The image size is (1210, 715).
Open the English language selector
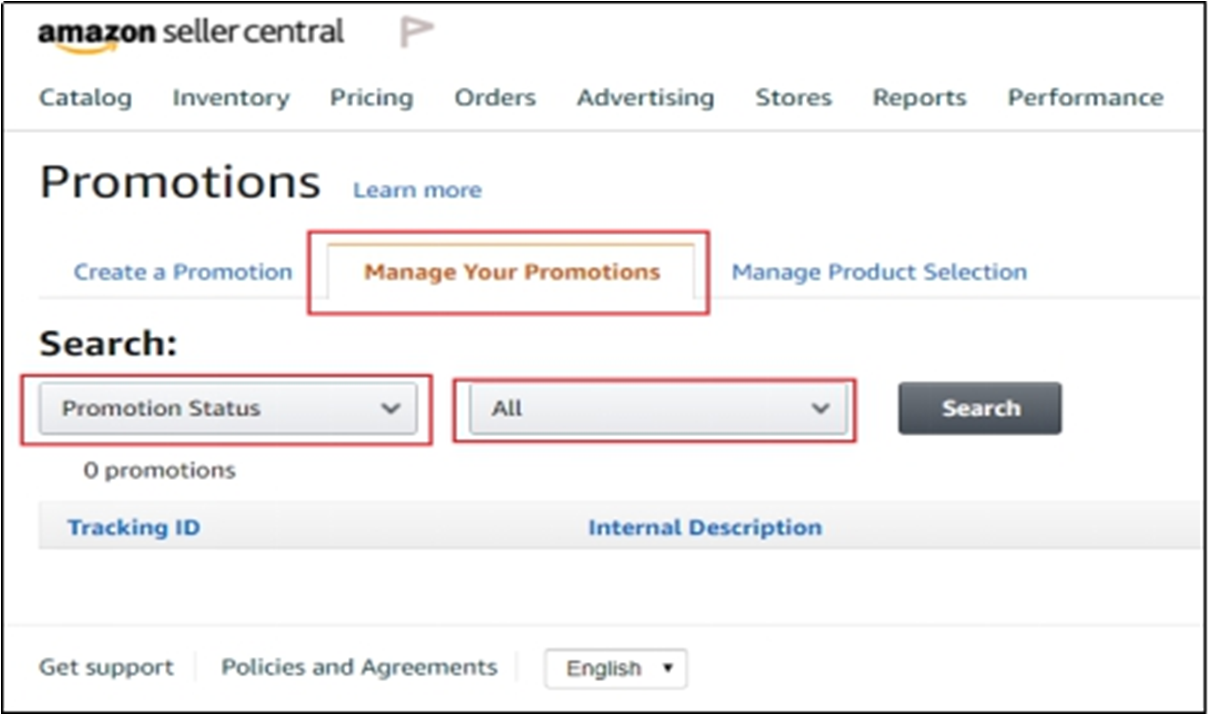point(615,668)
